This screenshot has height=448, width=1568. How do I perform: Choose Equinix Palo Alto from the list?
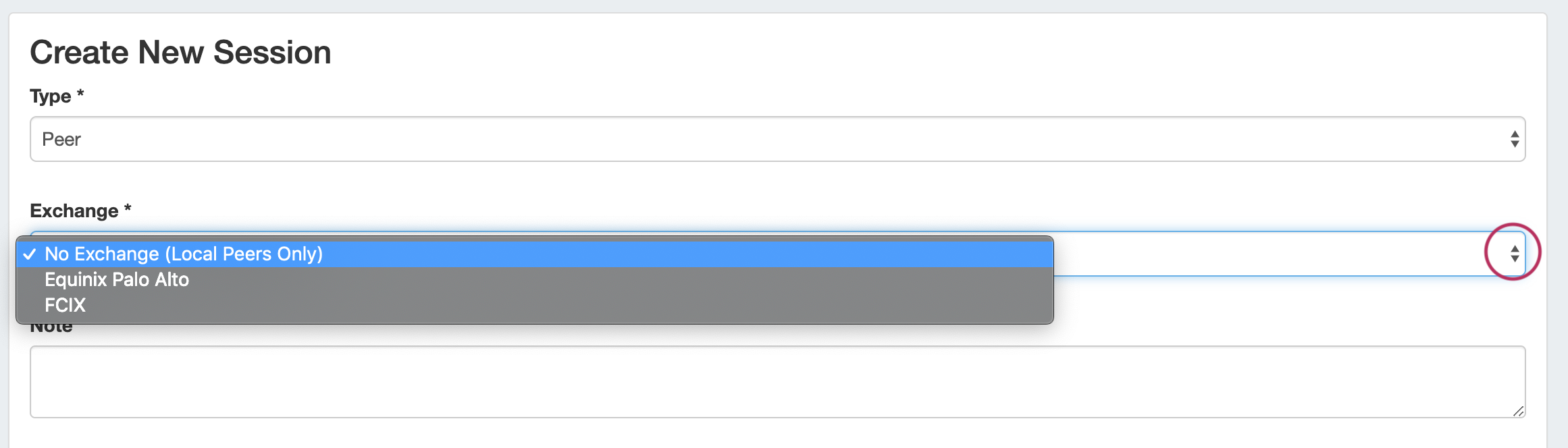pos(117,279)
